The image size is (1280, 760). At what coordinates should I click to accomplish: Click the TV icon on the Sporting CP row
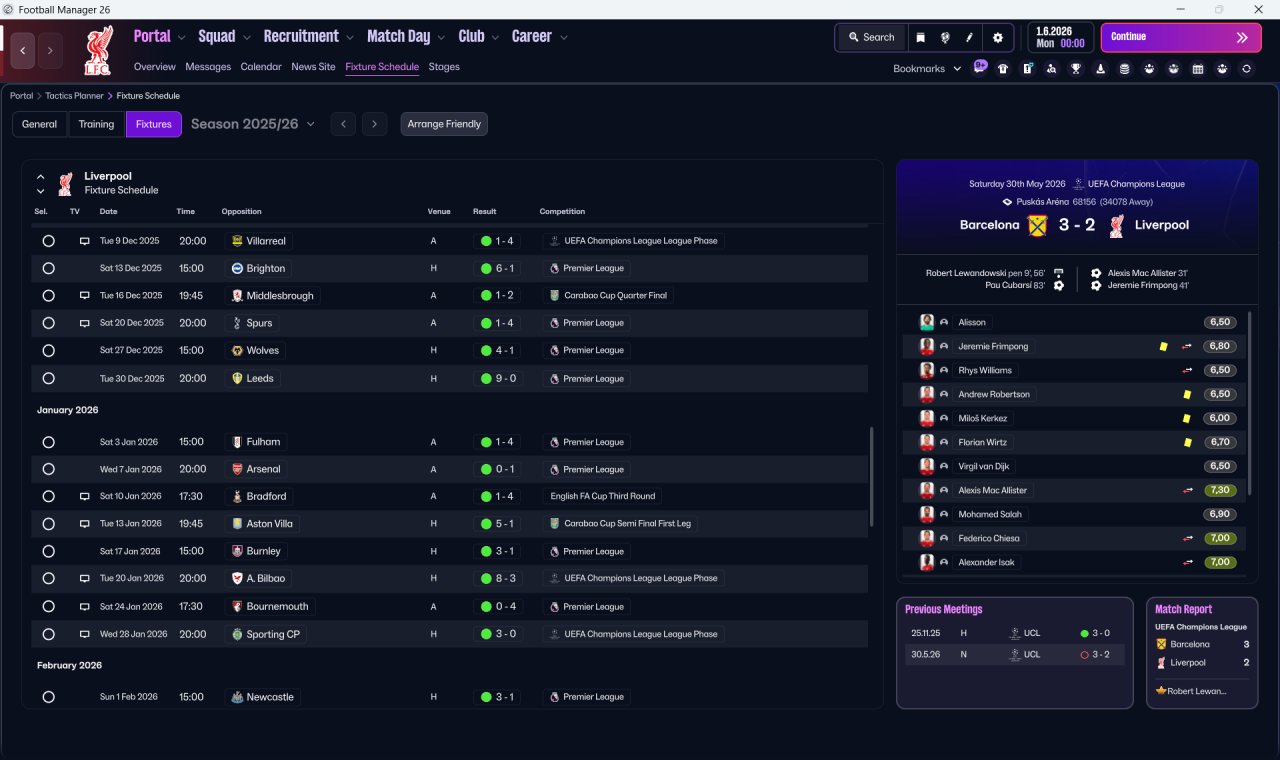click(x=85, y=634)
